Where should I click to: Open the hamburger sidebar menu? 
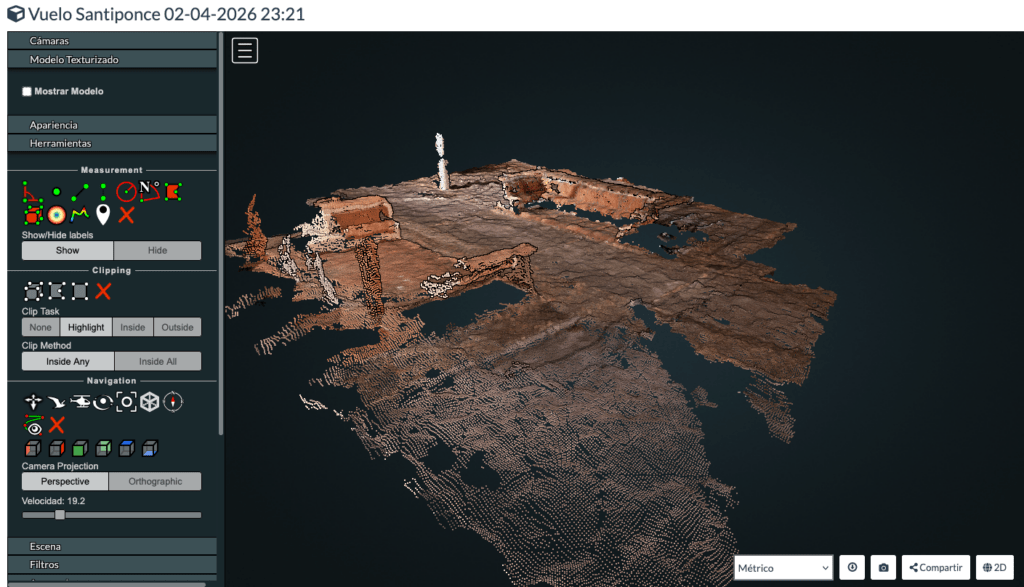coord(245,50)
